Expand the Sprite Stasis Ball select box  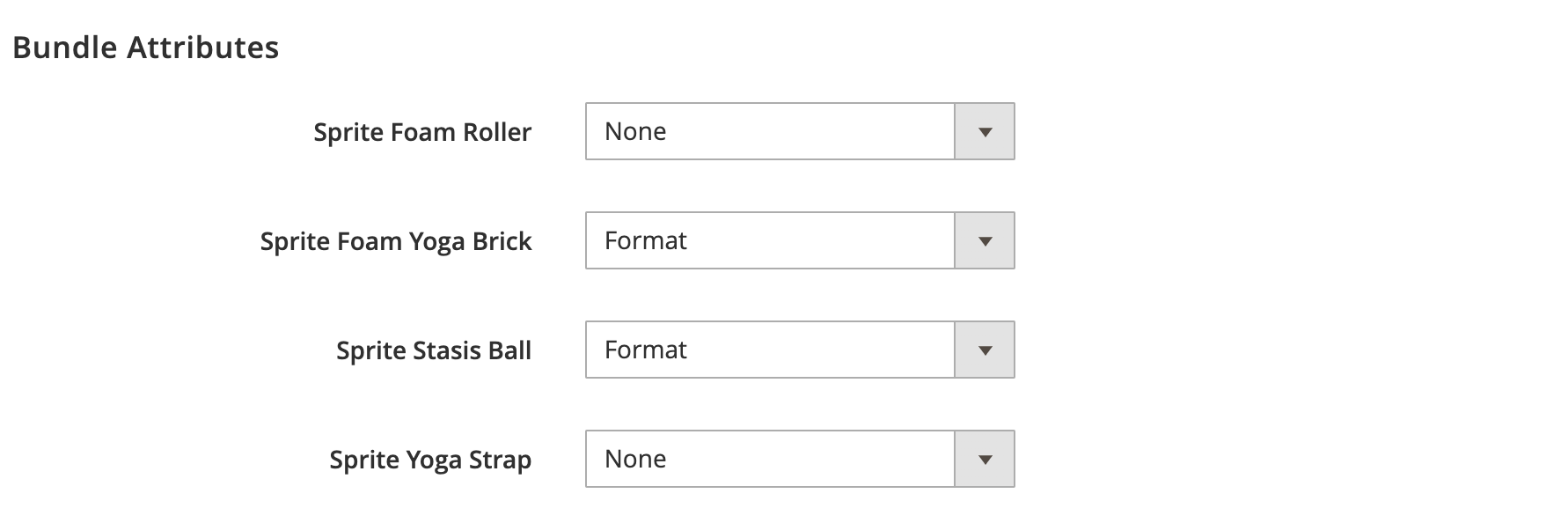click(x=799, y=350)
